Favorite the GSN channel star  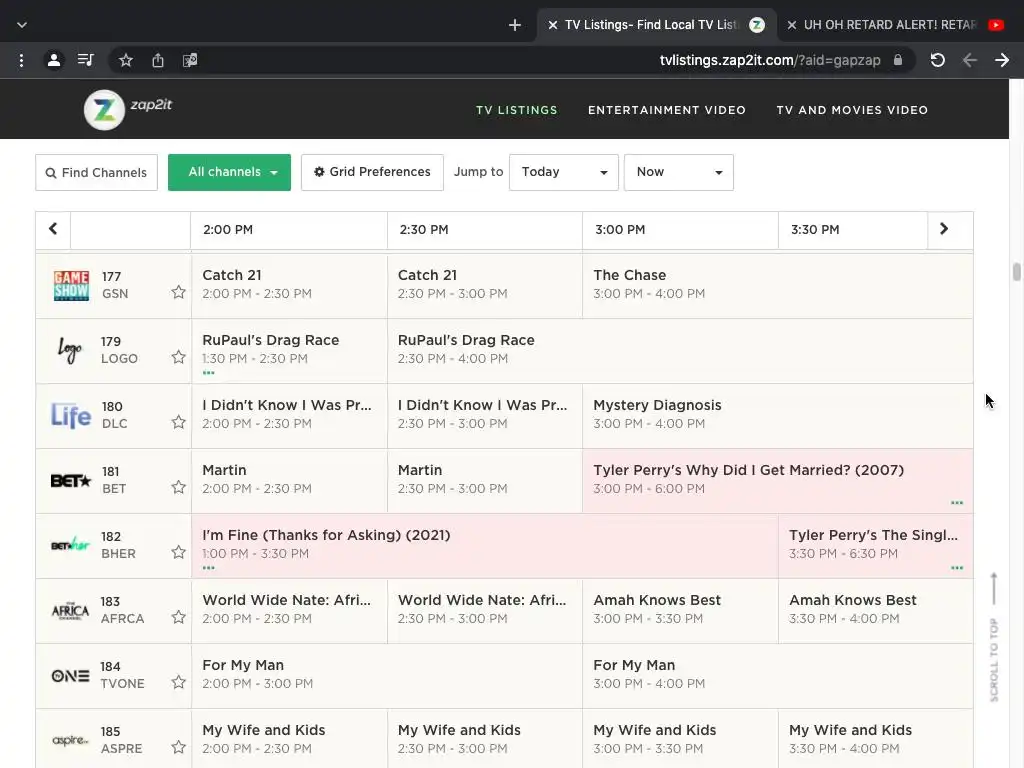178,292
